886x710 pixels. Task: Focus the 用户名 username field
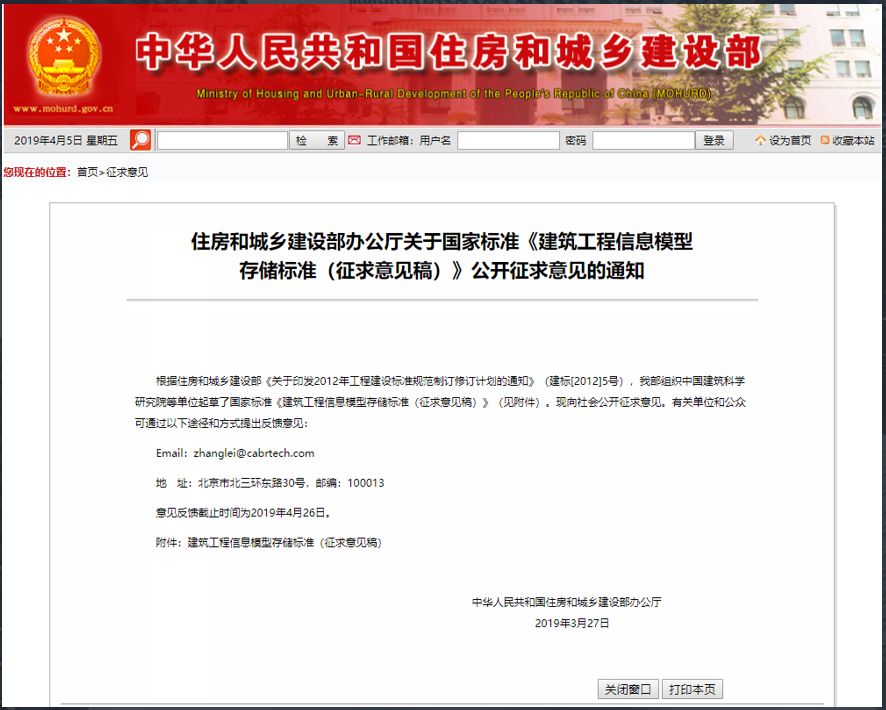click(508, 141)
